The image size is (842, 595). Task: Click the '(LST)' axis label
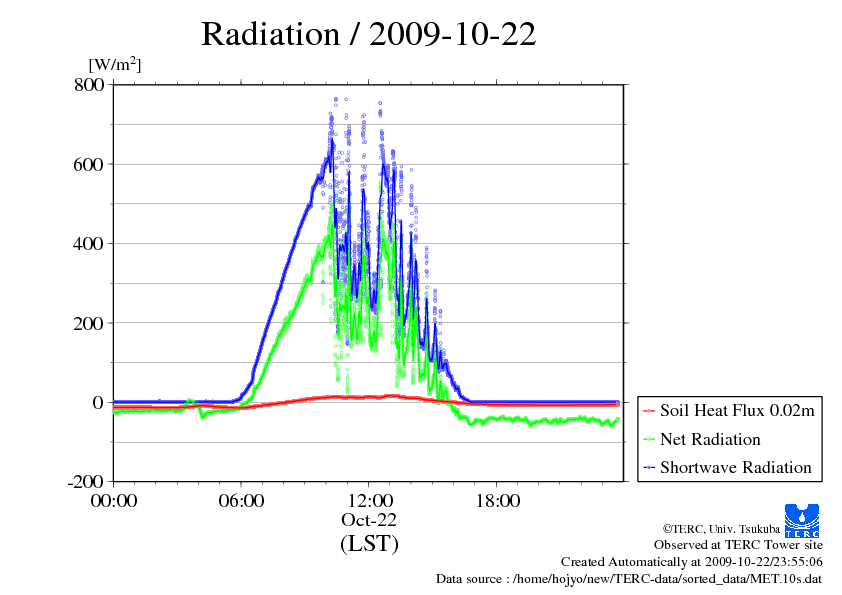(369, 543)
